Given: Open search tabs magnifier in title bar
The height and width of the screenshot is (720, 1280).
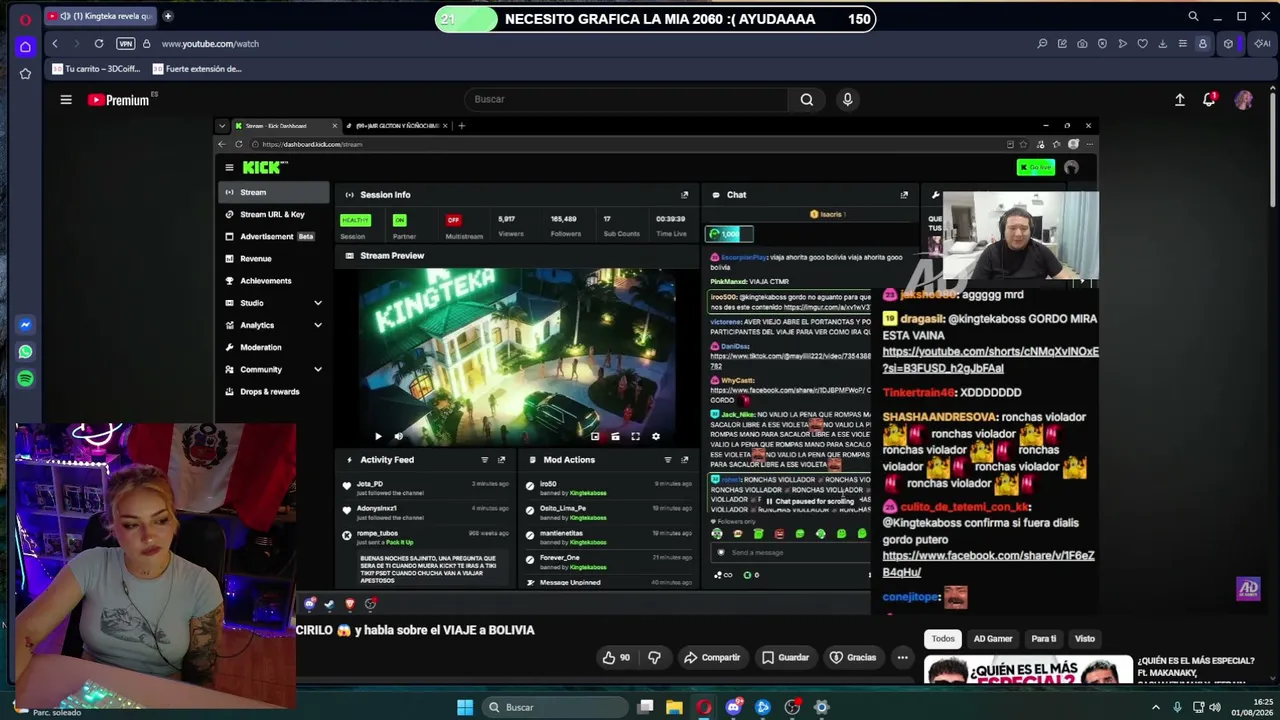Looking at the screenshot, I should (1193, 17).
